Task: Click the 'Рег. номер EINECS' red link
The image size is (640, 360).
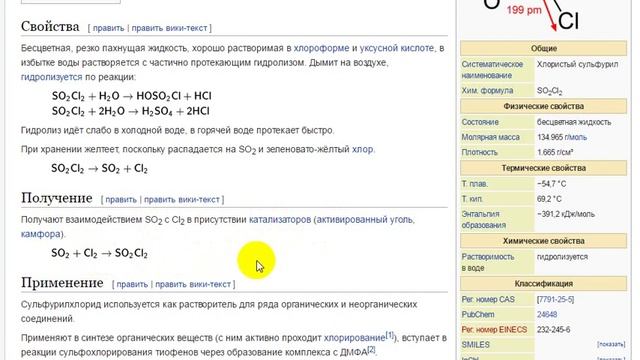Action: coord(494,330)
